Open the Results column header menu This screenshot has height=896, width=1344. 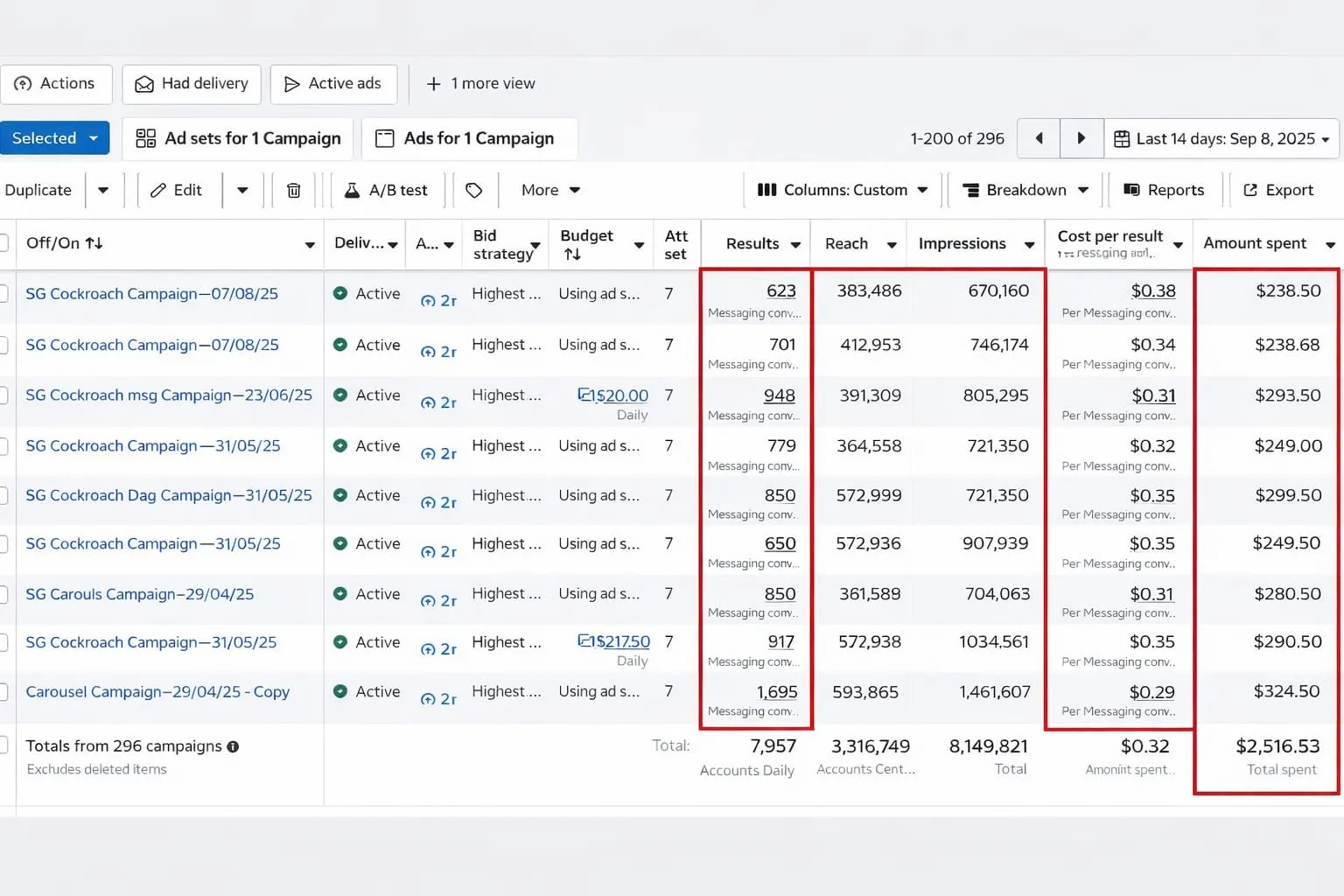795,244
